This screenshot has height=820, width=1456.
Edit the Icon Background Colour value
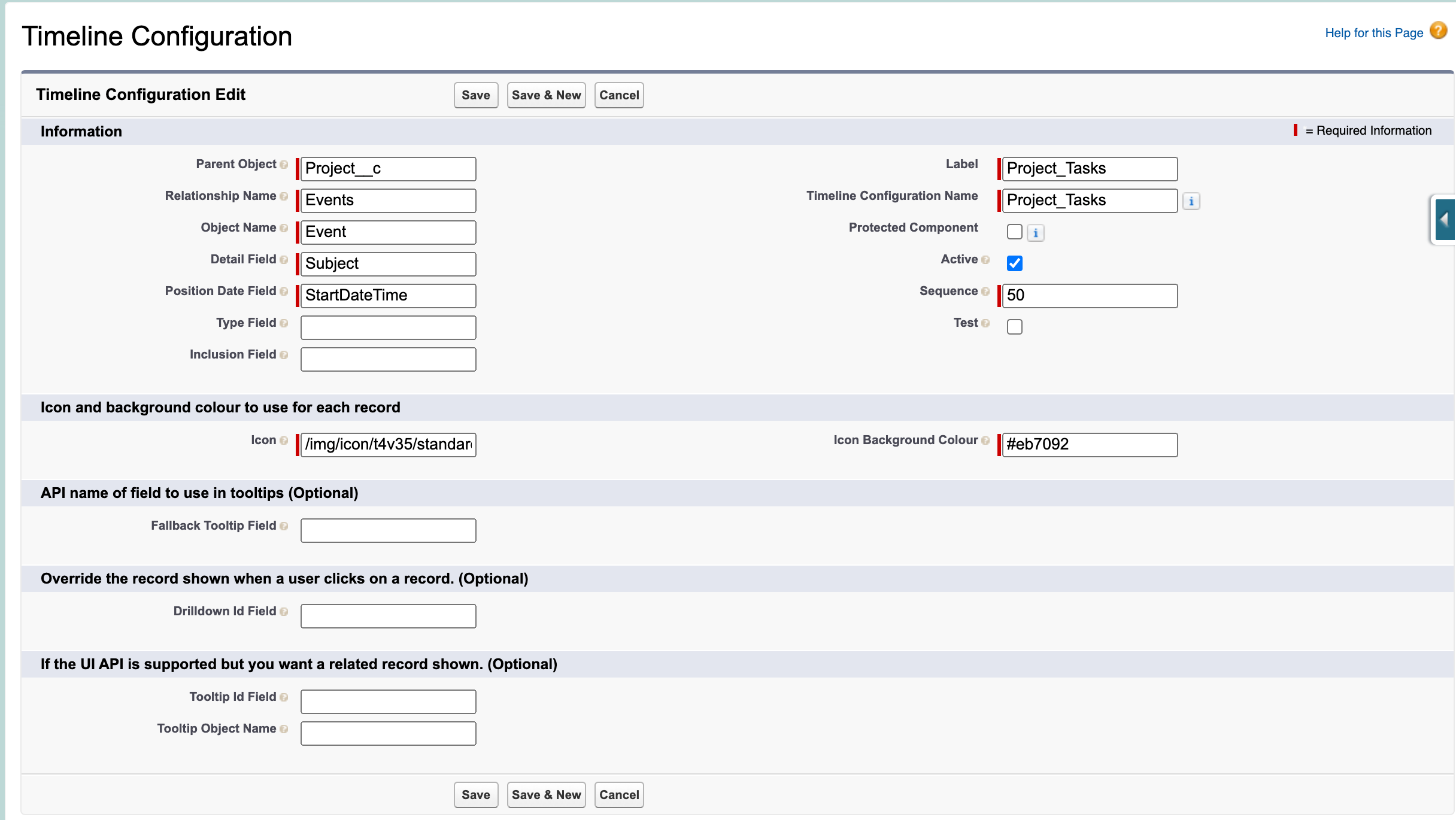[1088, 444]
